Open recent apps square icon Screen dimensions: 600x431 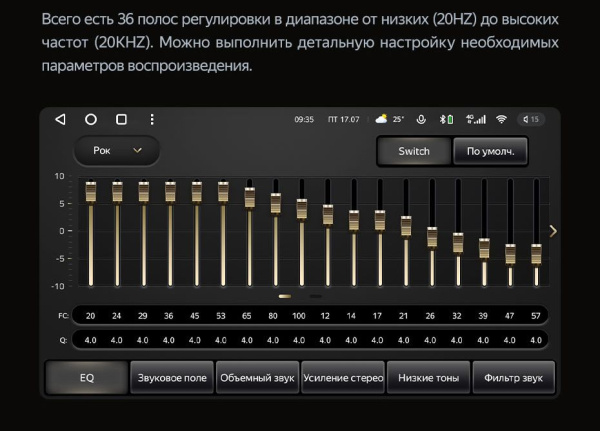(121, 119)
